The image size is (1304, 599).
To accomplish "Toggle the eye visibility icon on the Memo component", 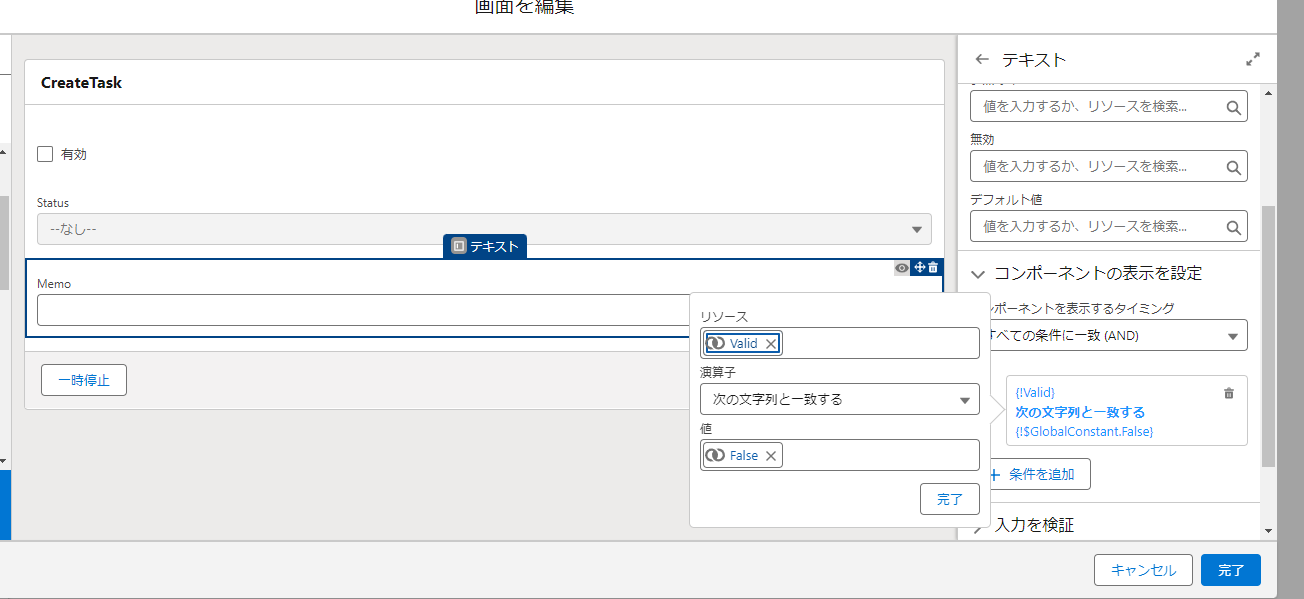I will click(x=901, y=267).
